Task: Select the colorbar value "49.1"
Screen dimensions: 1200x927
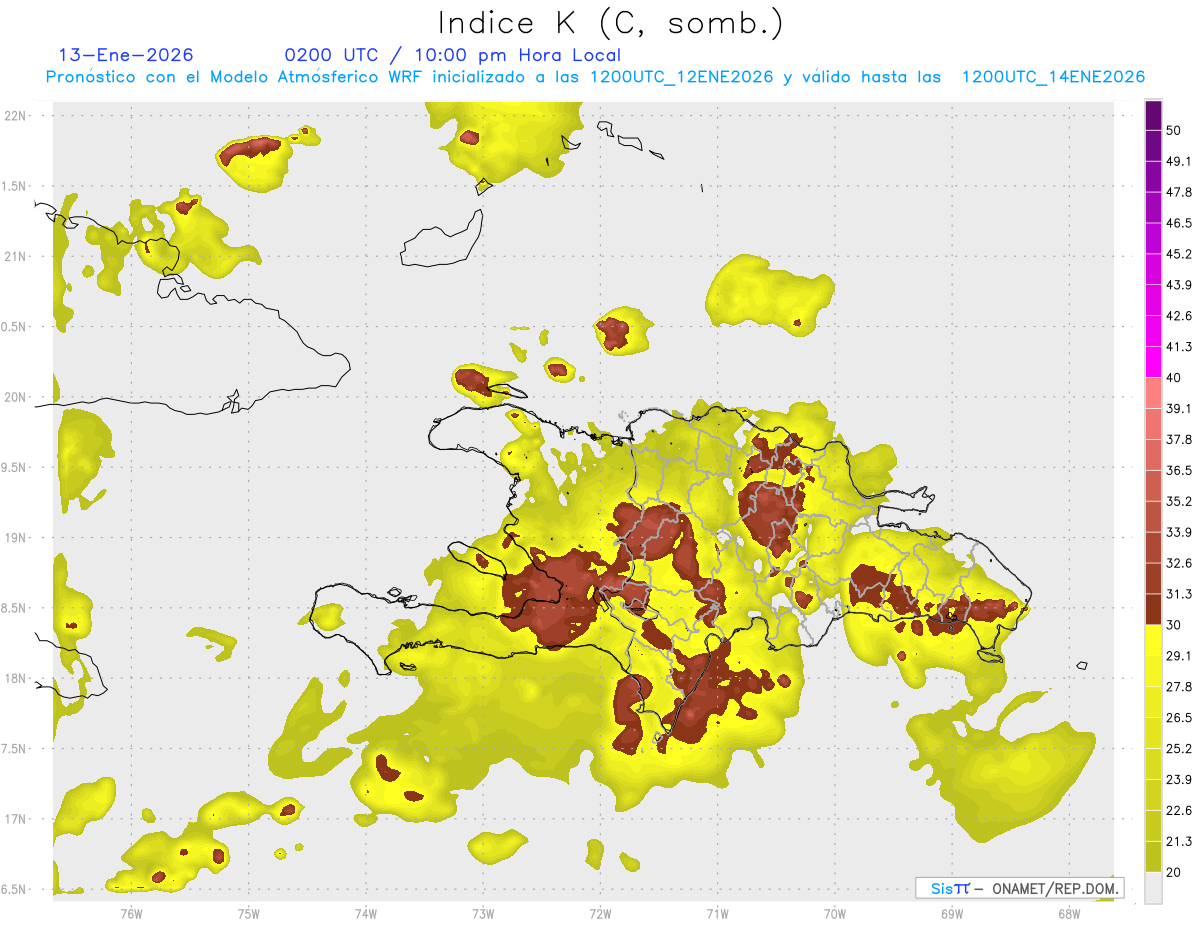Action: click(x=1179, y=161)
